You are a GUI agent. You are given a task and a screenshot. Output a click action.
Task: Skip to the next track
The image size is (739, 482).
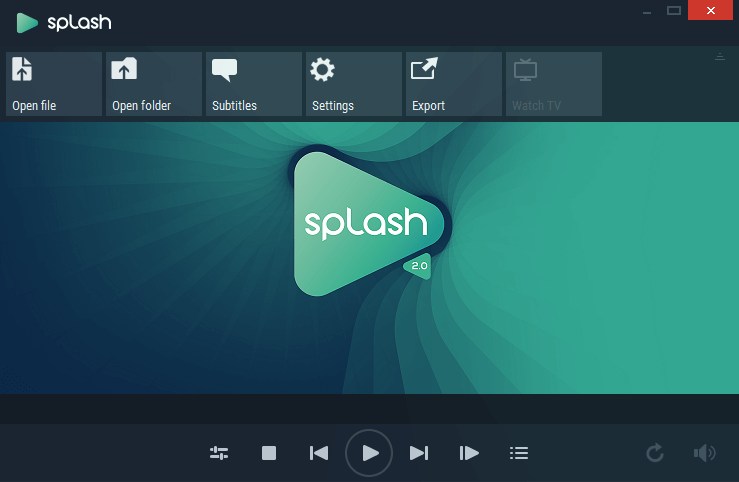(x=419, y=453)
